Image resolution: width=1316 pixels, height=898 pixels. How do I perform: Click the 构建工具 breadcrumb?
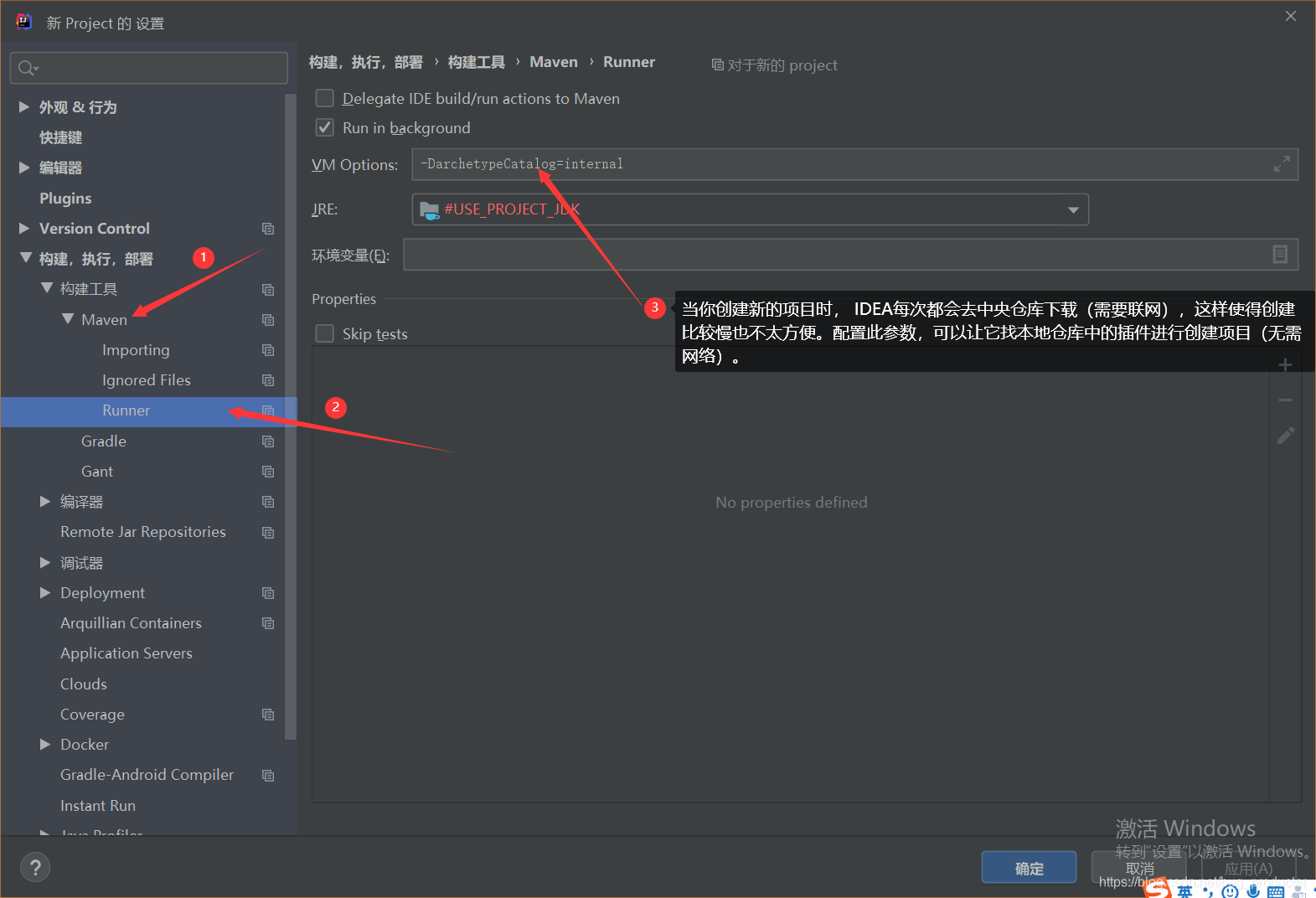tap(476, 62)
